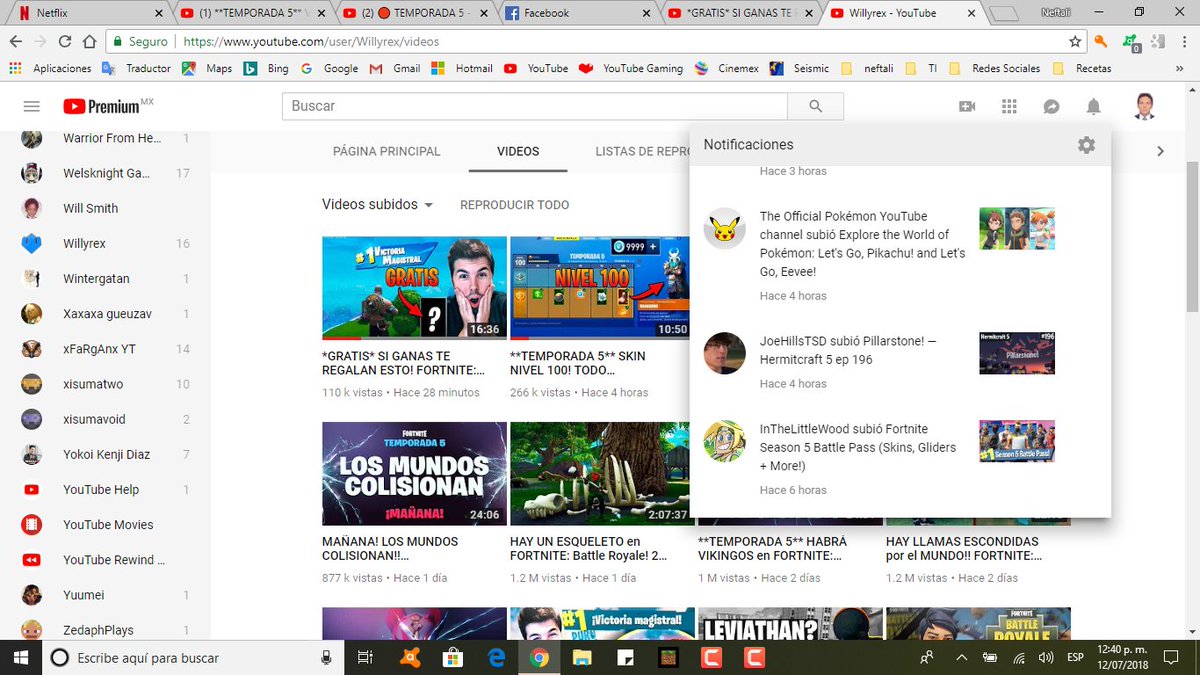This screenshot has height=675, width=1200.
Task: Switch to the PÁGINA PRINCIPAL tab
Action: coord(386,151)
